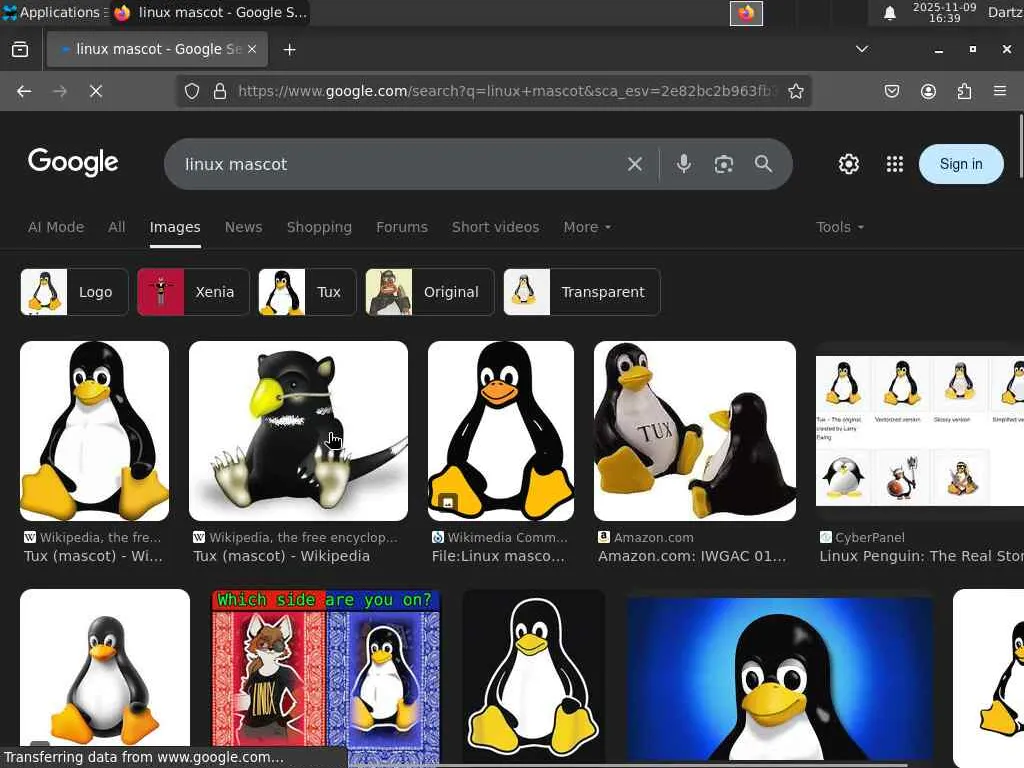Image resolution: width=1024 pixels, height=768 pixels.
Task: Click the Firefox task in the panel
Action: tap(210, 12)
